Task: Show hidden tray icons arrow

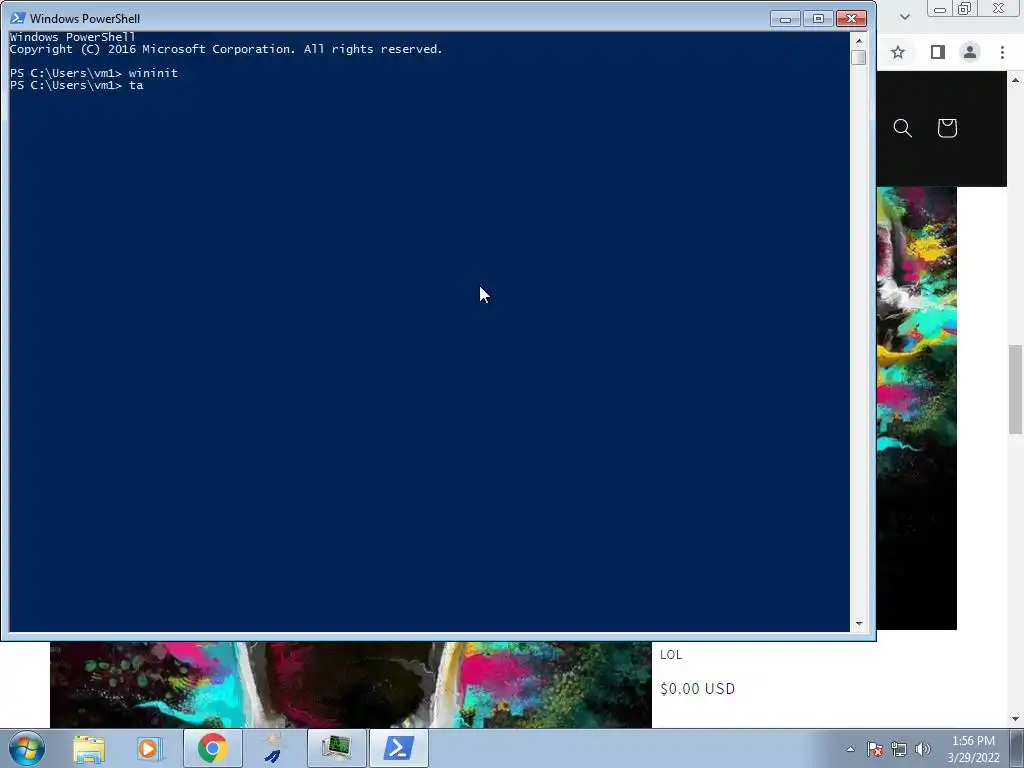Action: [850, 749]
